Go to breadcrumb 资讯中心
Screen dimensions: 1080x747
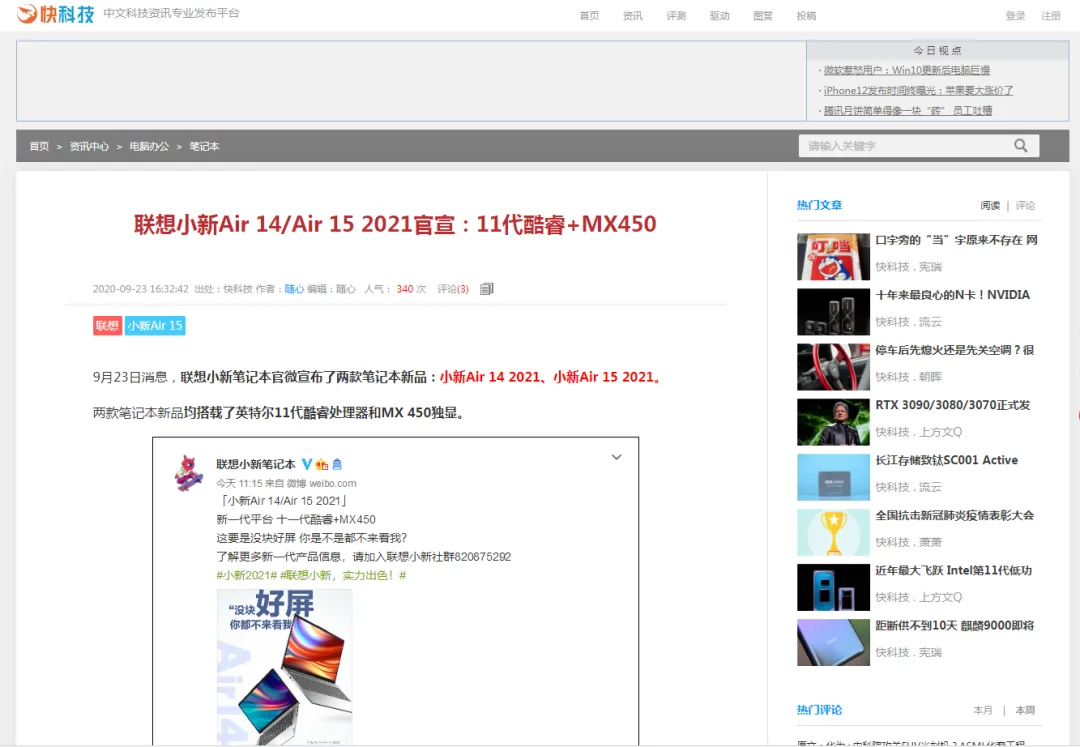tap(89, 146)
